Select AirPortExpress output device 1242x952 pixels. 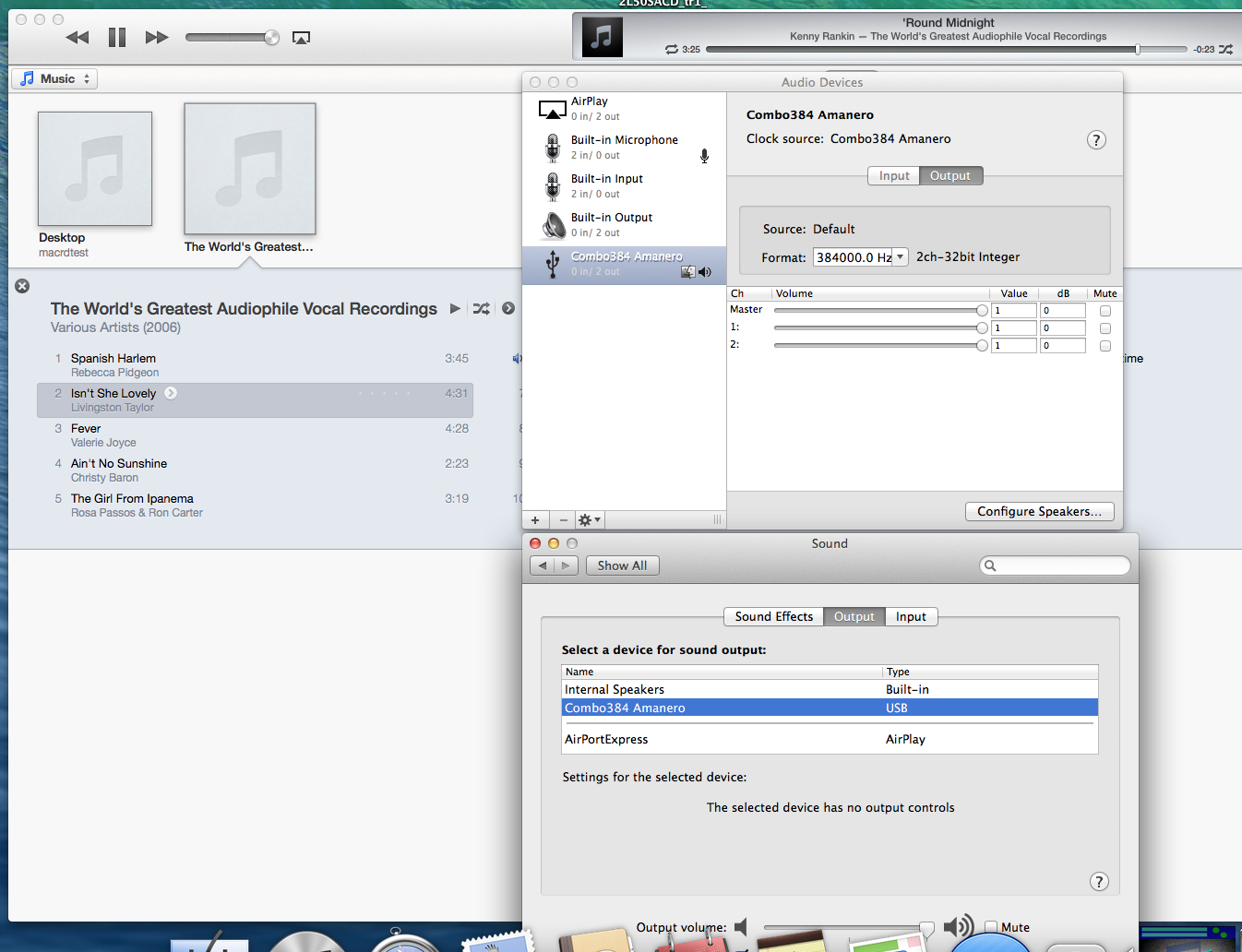click(830, 739)
